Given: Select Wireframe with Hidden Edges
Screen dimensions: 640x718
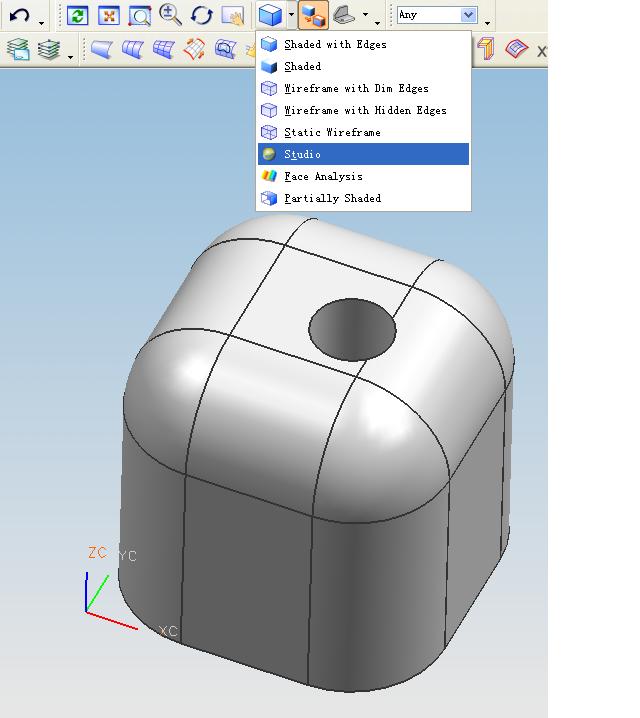Looking at the screenshot, I should pos(363,110).
